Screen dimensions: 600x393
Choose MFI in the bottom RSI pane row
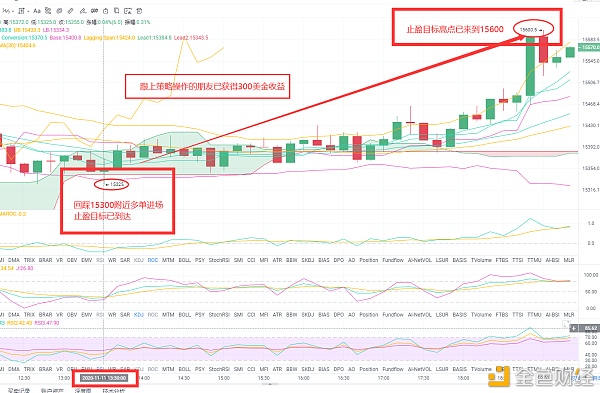click(x=264, y=369)
